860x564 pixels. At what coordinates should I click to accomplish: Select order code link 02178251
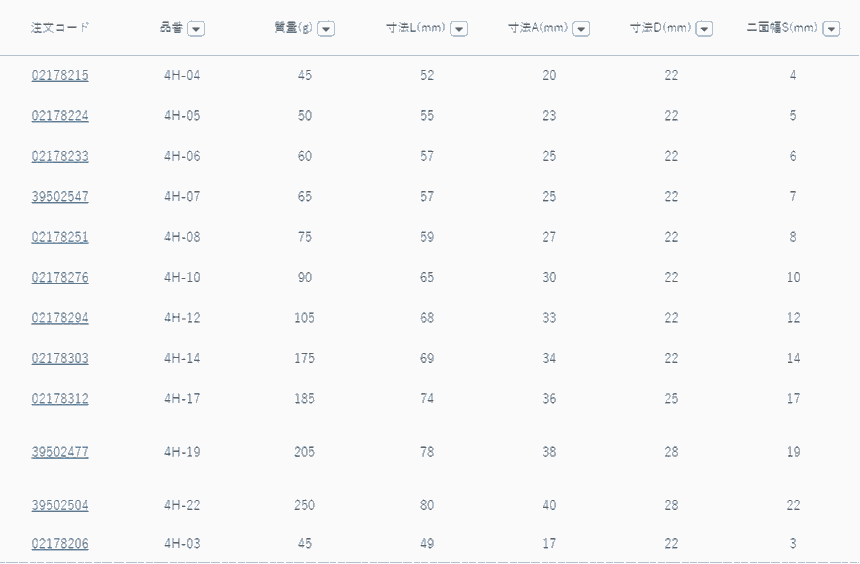coord(60,237)
